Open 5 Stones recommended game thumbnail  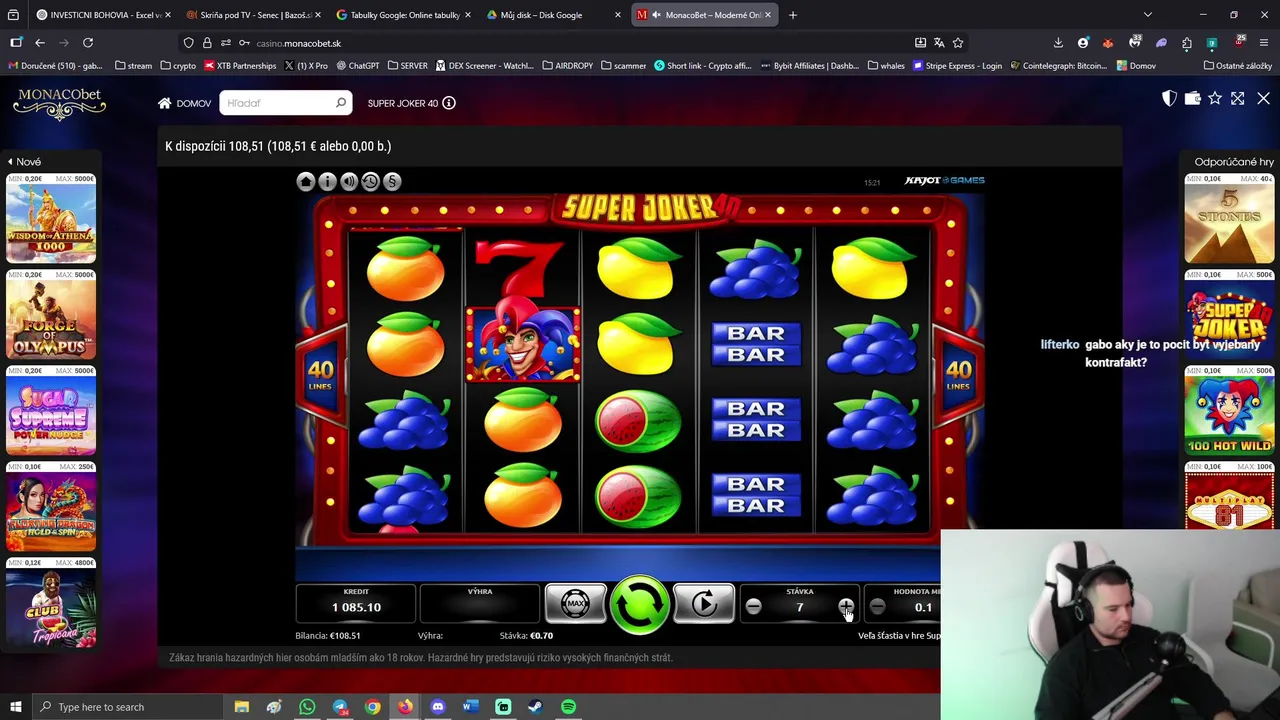tap(1229, 218)
